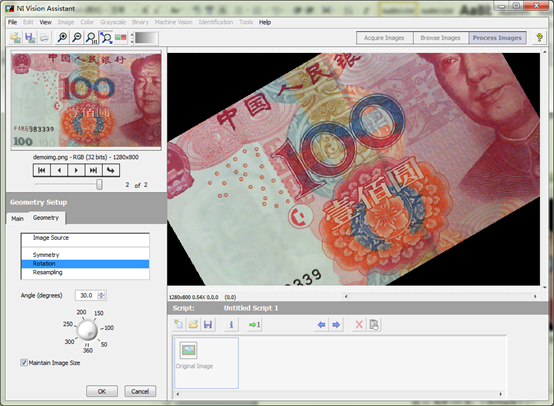The image size is (554, 406).
Task: Click the Image menu
Action: point(66,22)
